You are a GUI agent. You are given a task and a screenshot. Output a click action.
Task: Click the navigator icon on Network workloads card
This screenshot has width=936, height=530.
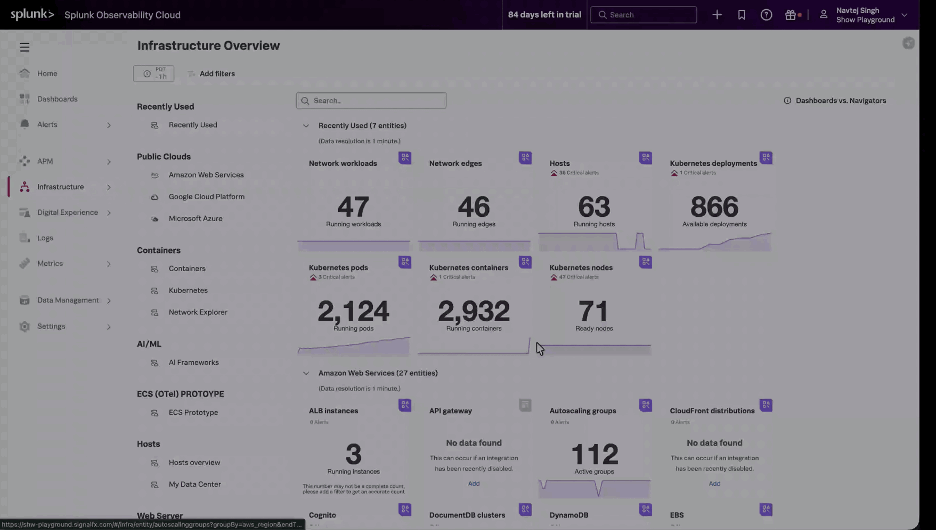coord(405,158)
